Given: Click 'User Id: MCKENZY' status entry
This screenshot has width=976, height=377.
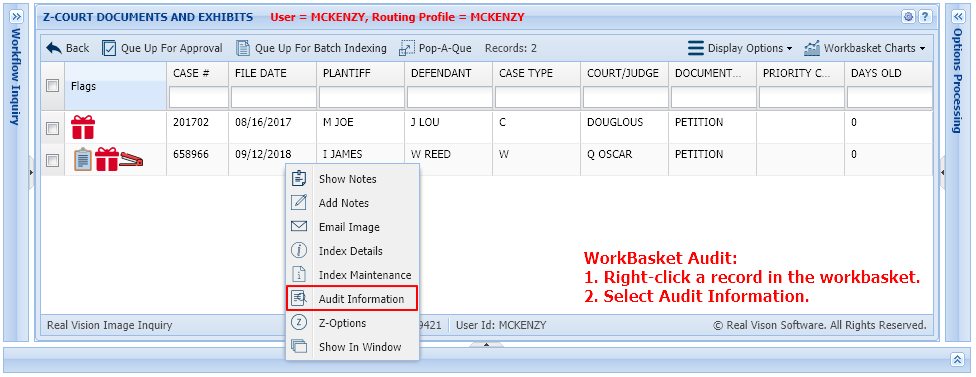Looking at the screenshot, I should 501,325.
